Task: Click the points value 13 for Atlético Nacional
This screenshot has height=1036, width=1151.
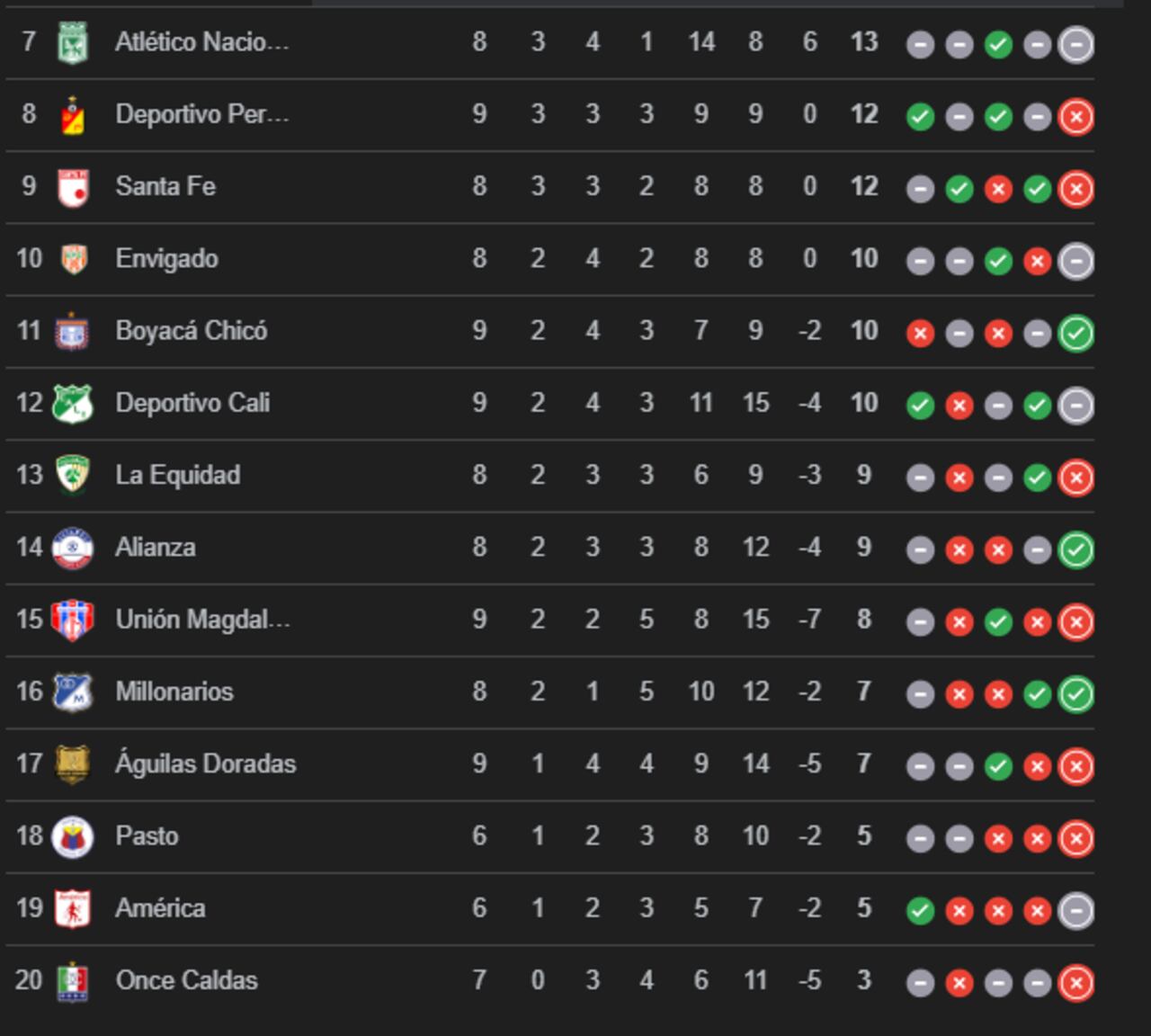Action: tap(864, 42)
